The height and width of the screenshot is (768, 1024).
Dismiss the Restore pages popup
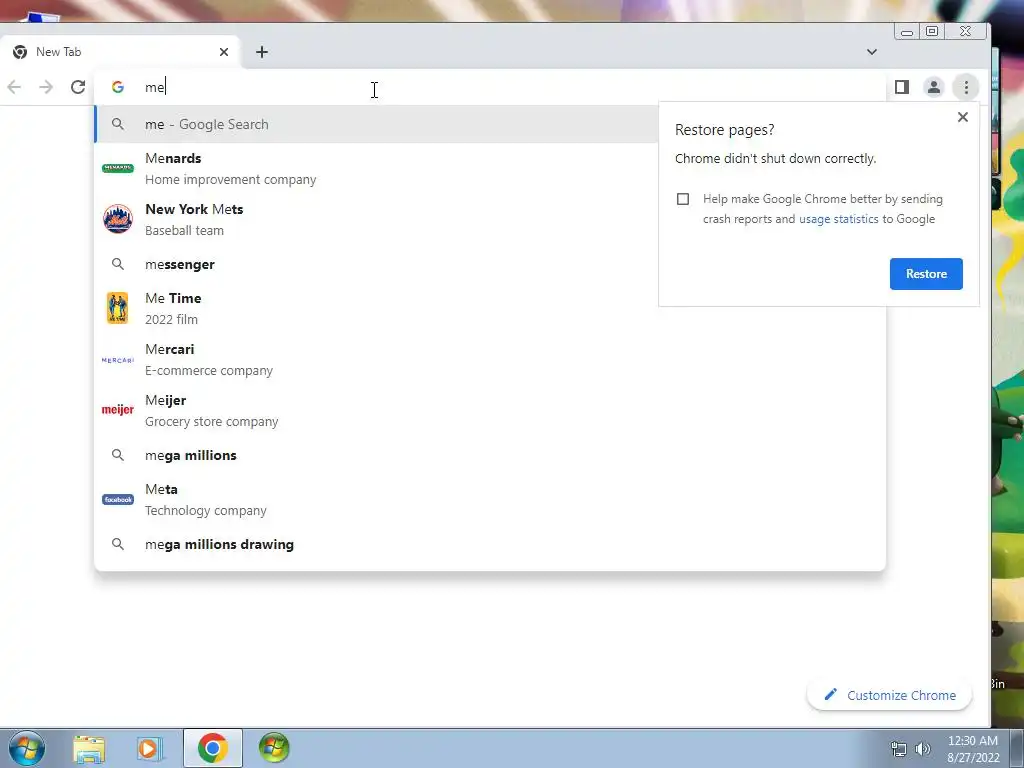(963, 117)
